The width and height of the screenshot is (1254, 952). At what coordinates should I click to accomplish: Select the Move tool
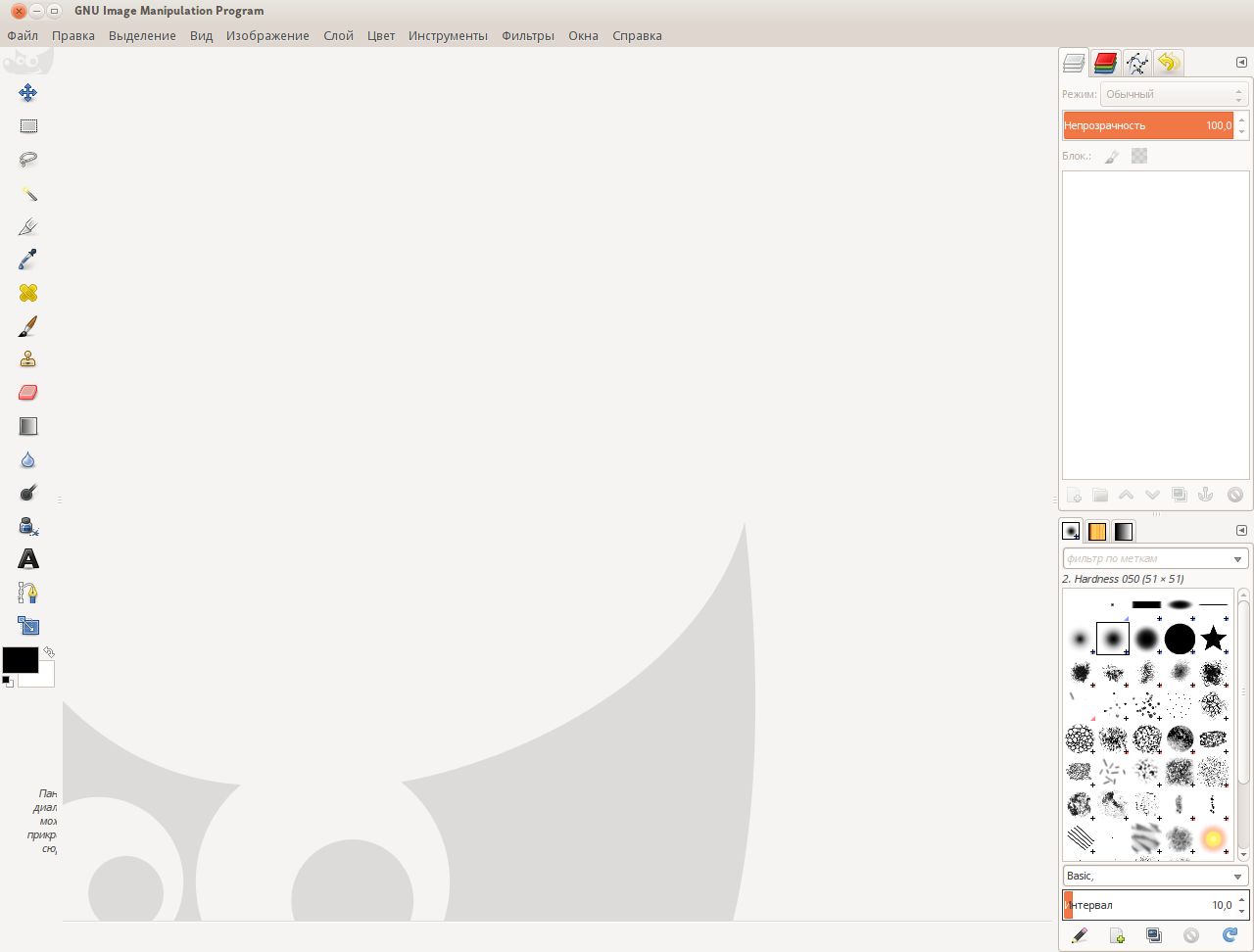27,93
